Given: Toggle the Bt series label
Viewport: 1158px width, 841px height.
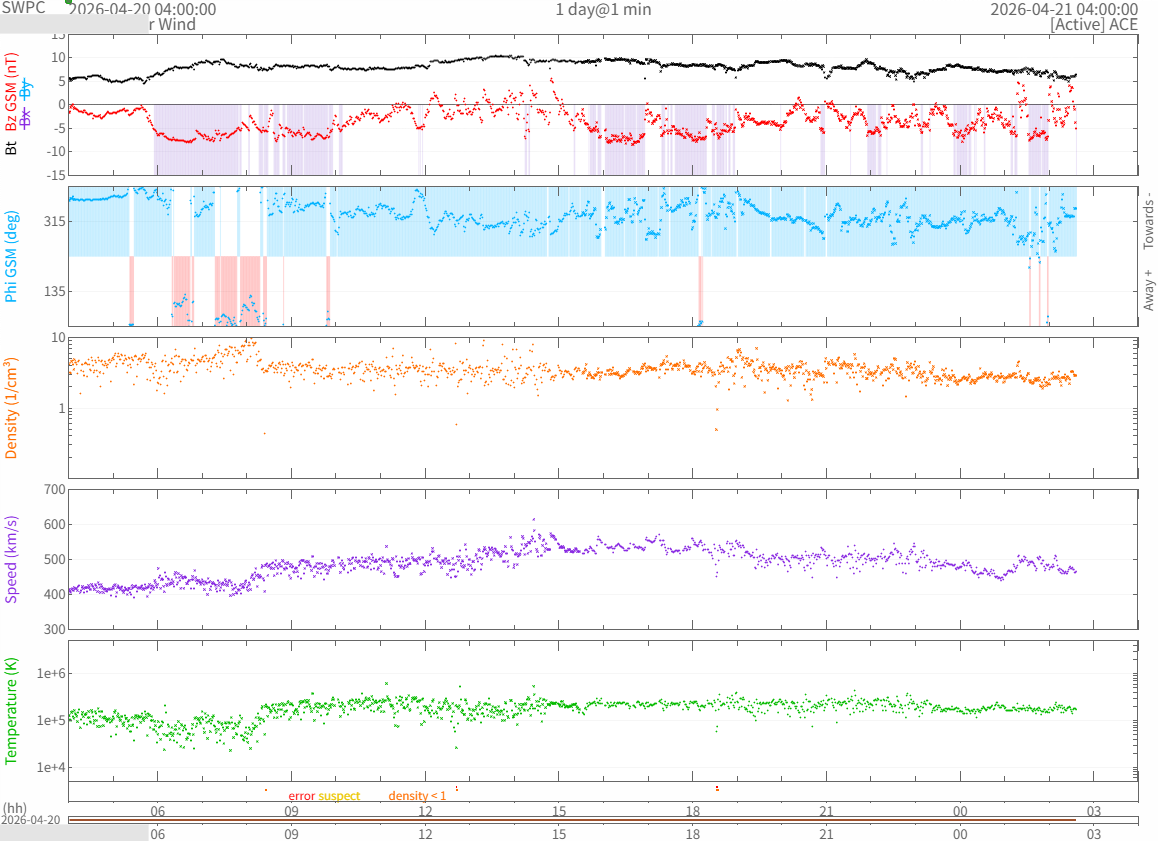Looking at the screenshot, I should click(12, 148).
